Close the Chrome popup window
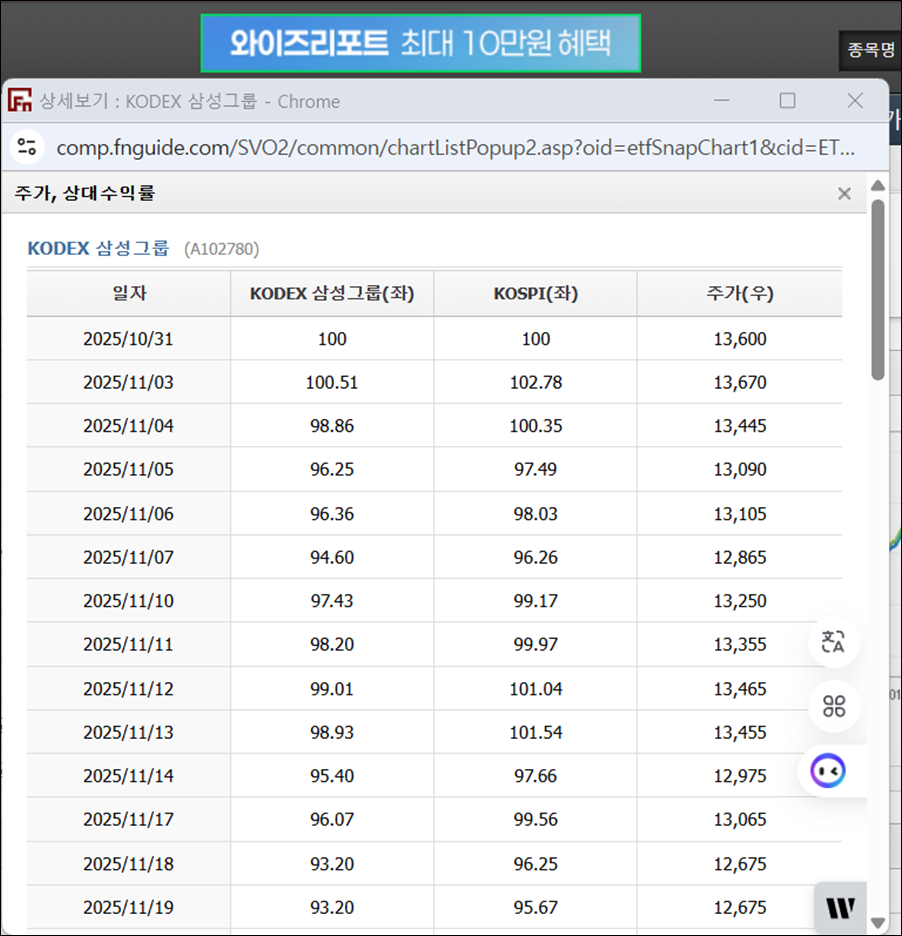 pos(855,100)
